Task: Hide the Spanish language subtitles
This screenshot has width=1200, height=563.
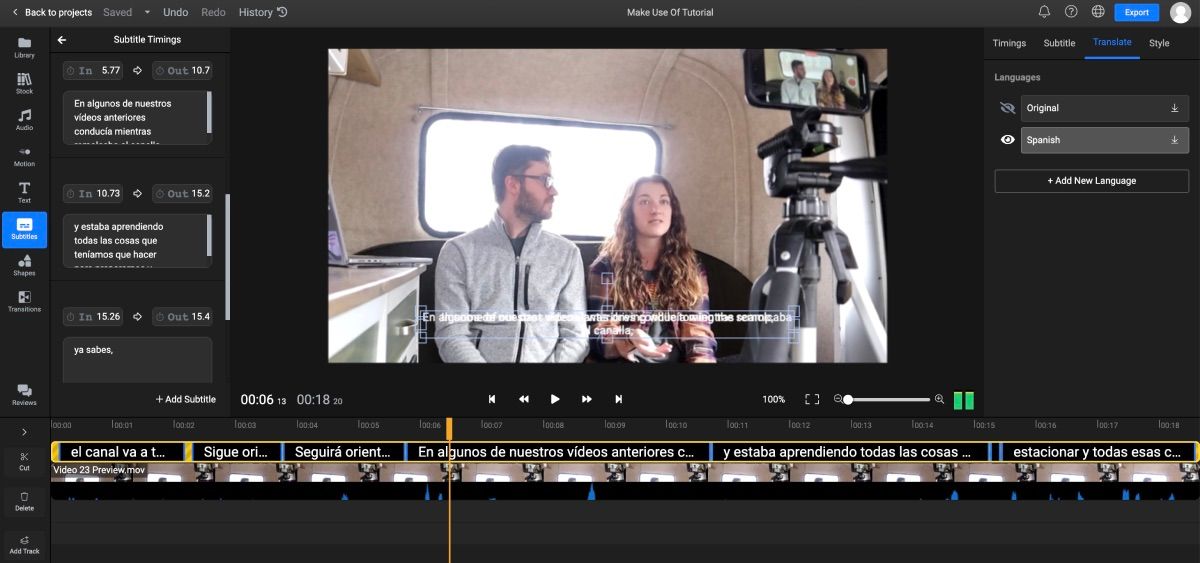Action: click(1007, 140)
